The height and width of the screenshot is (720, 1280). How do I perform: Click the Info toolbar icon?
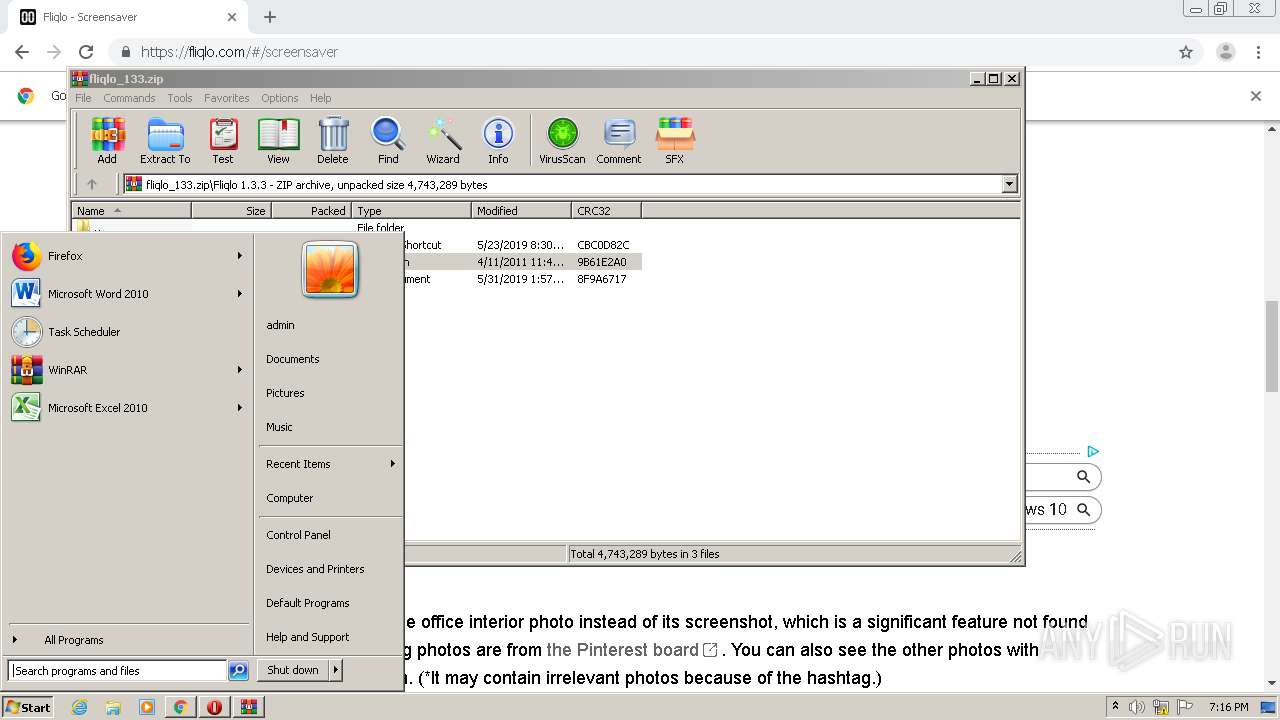(498, 140)
